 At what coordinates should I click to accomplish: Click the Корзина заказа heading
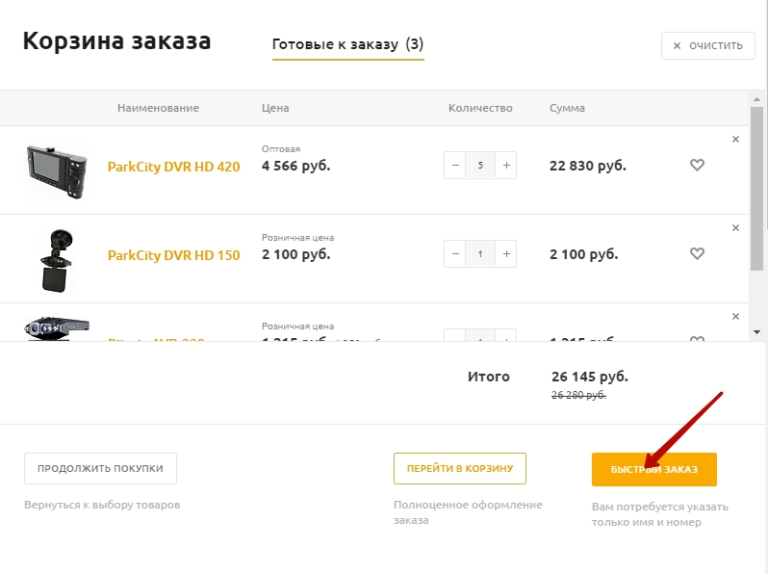click(117, 41)
